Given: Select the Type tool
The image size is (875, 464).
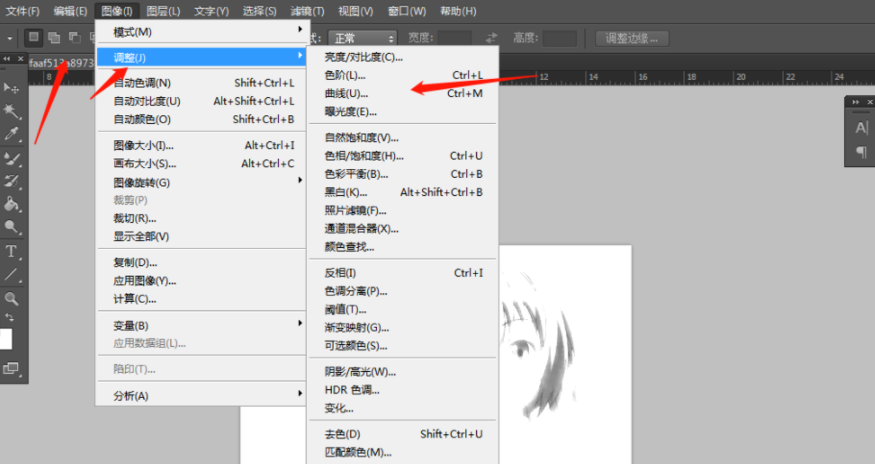Looking at the screenshot, I should [x=11, y=251].
